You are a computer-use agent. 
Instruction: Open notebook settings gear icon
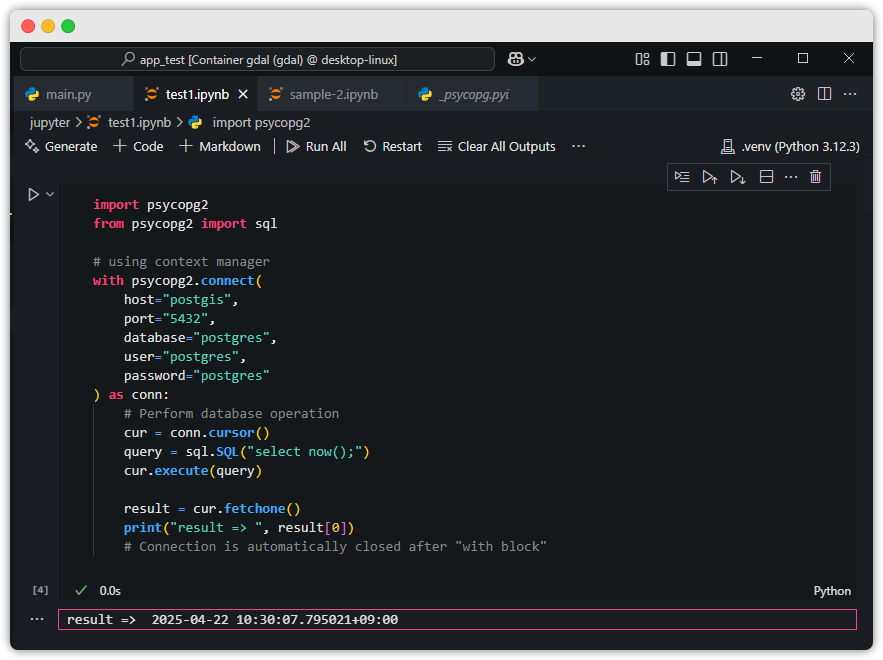[x=798, y=94]
